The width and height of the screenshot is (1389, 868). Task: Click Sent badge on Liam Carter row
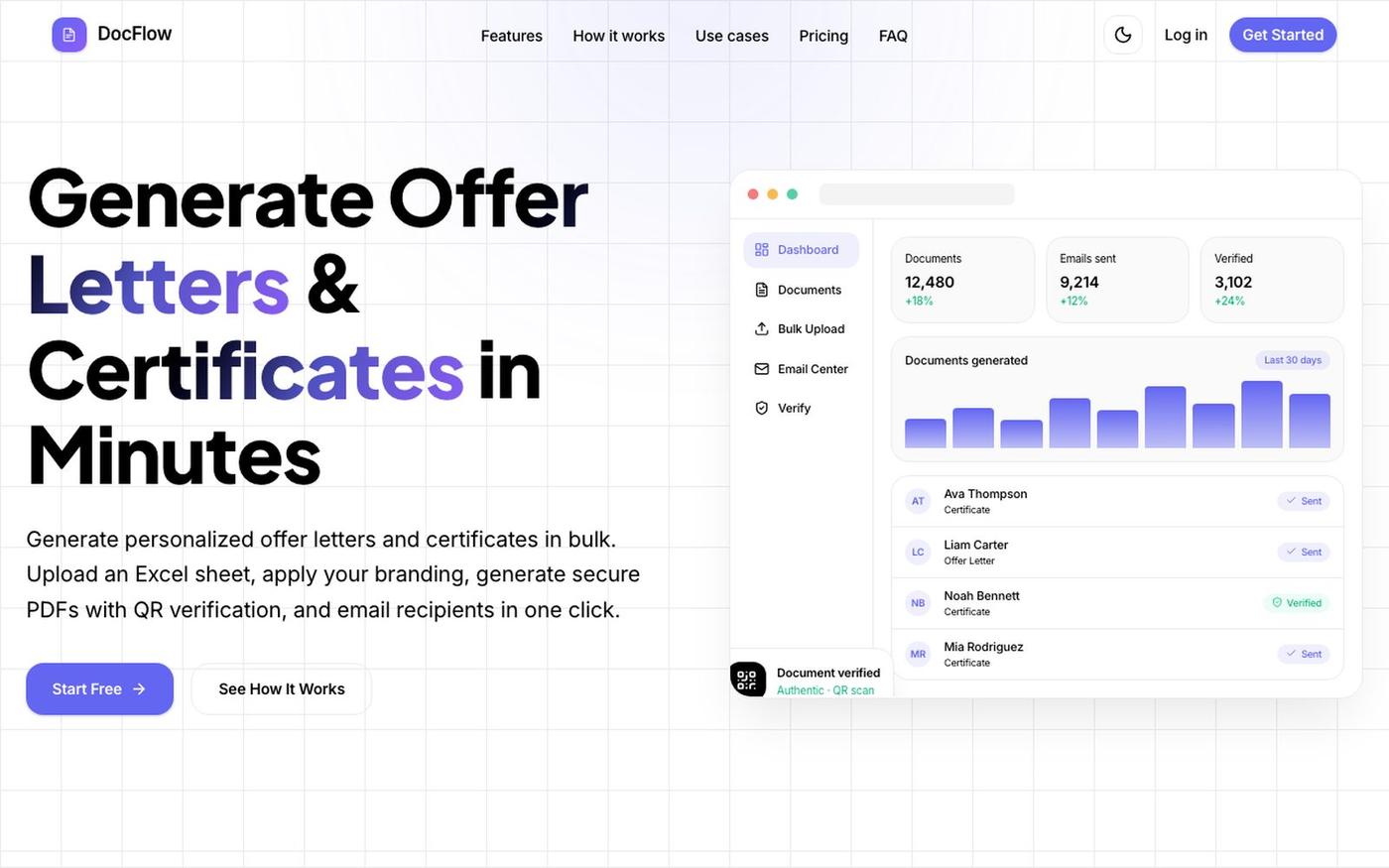coord(1304,552)
